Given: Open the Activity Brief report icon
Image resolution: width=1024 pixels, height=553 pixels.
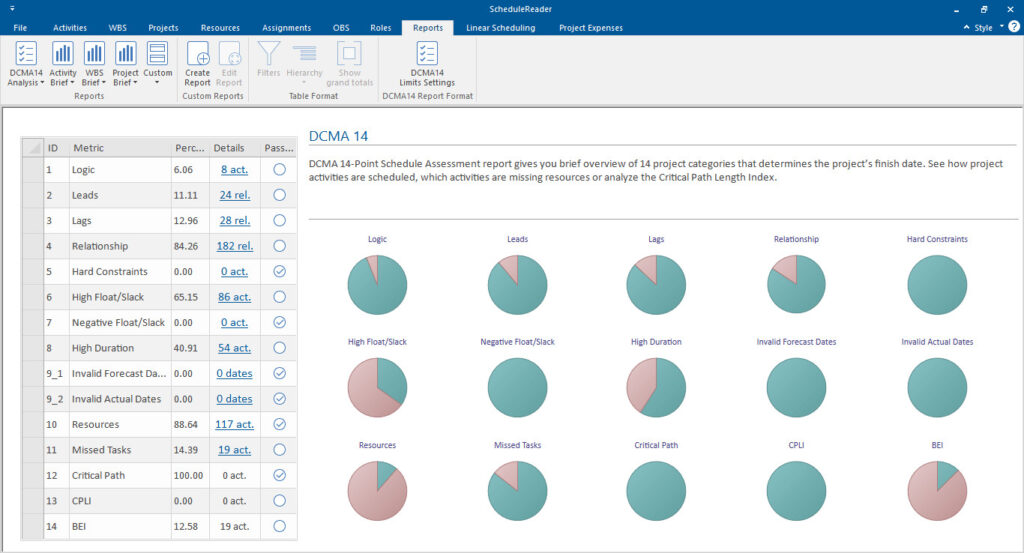Looking at the screenshot, I should point(63,54).
